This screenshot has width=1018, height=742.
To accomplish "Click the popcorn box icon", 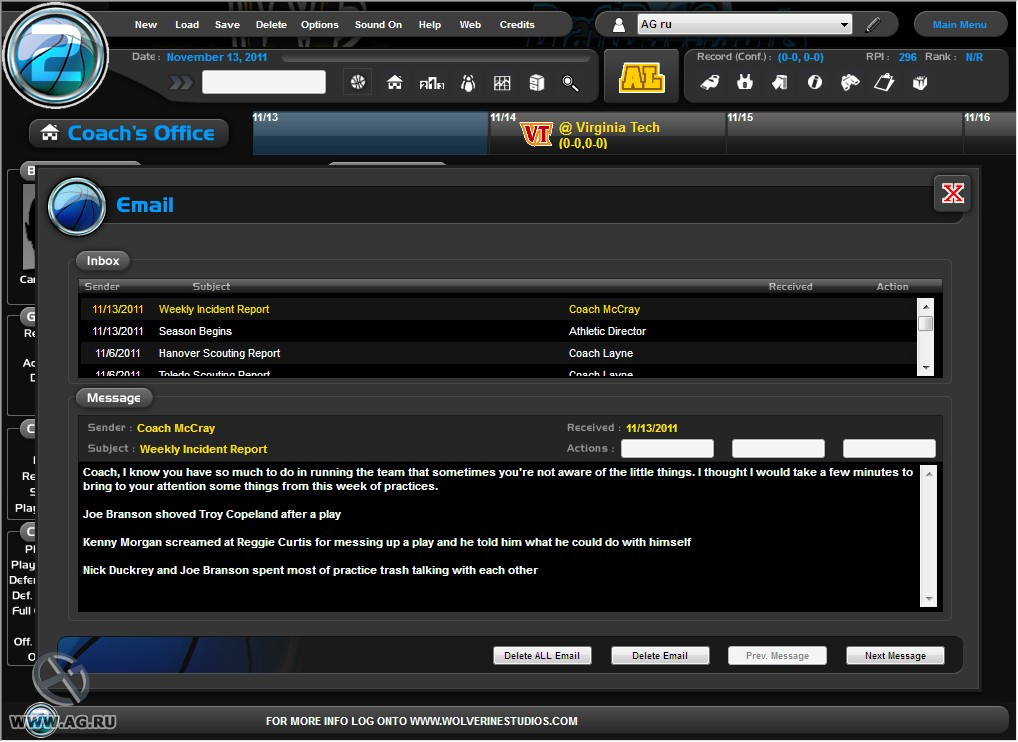I will 920,82.
